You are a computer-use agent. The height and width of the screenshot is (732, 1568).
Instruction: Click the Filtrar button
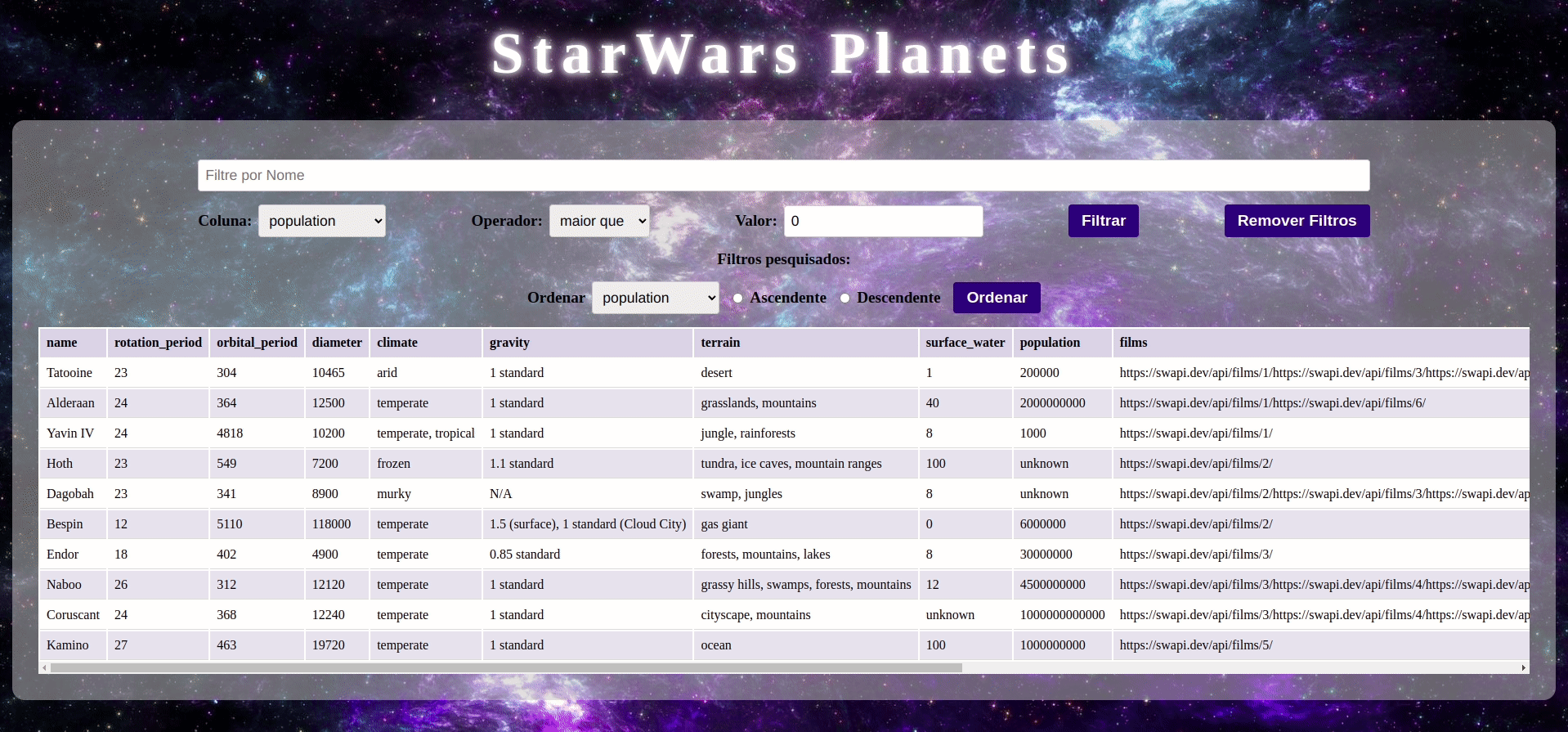(1103, 221)
